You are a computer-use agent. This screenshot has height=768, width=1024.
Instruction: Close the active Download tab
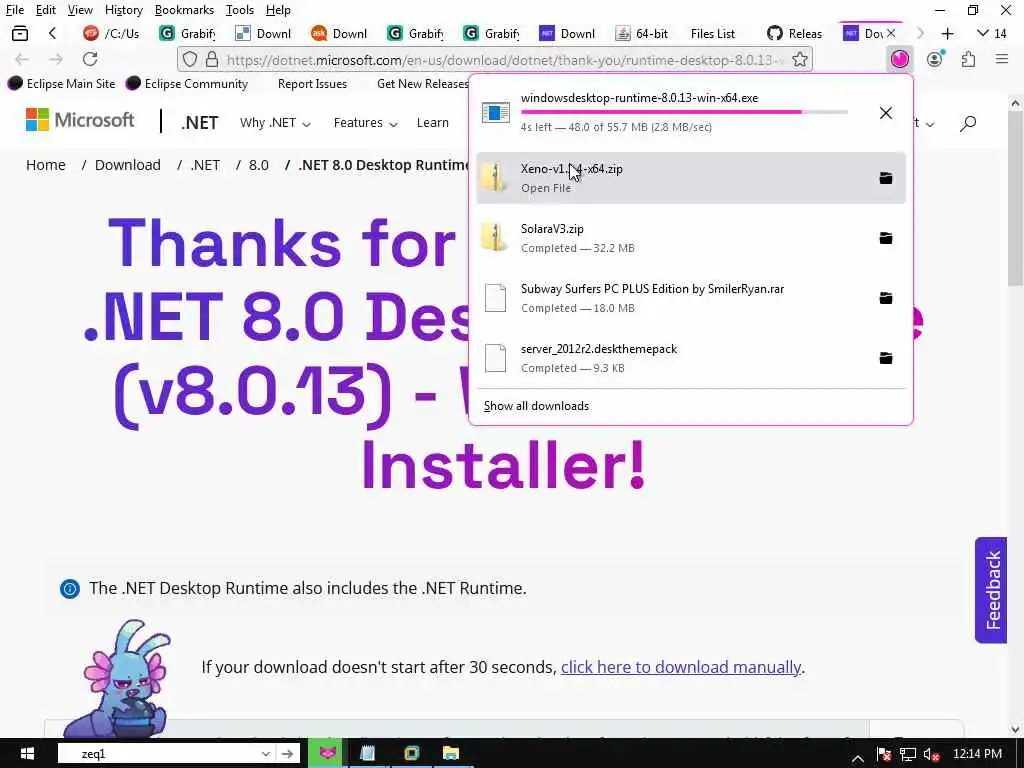tap(891, 33)
